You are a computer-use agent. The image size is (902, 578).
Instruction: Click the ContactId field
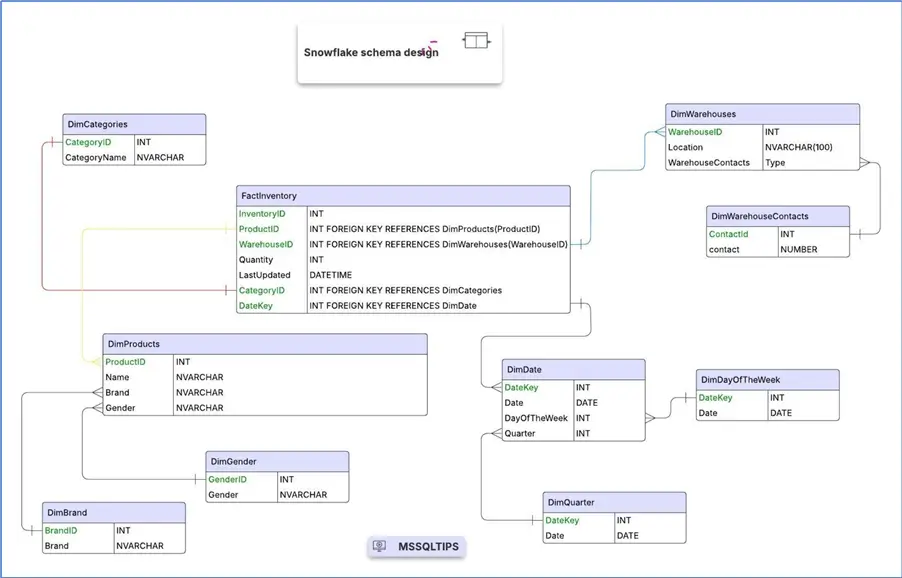pos(728,234)
